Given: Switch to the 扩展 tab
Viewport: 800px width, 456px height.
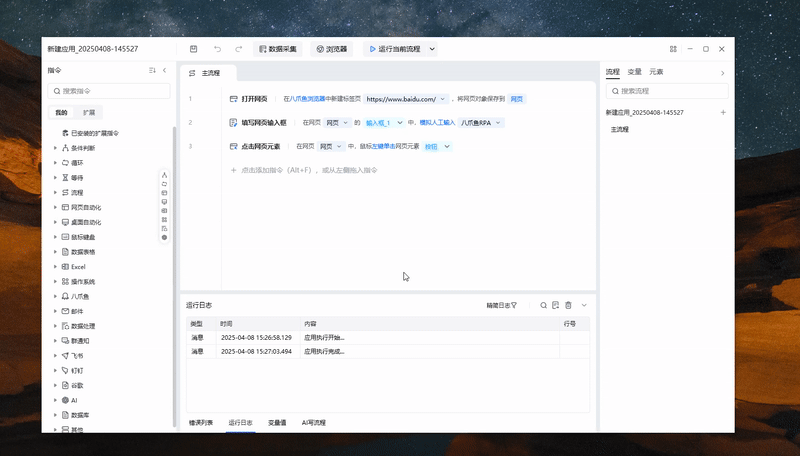Looking at the screenshot, I should coord(89,112).
